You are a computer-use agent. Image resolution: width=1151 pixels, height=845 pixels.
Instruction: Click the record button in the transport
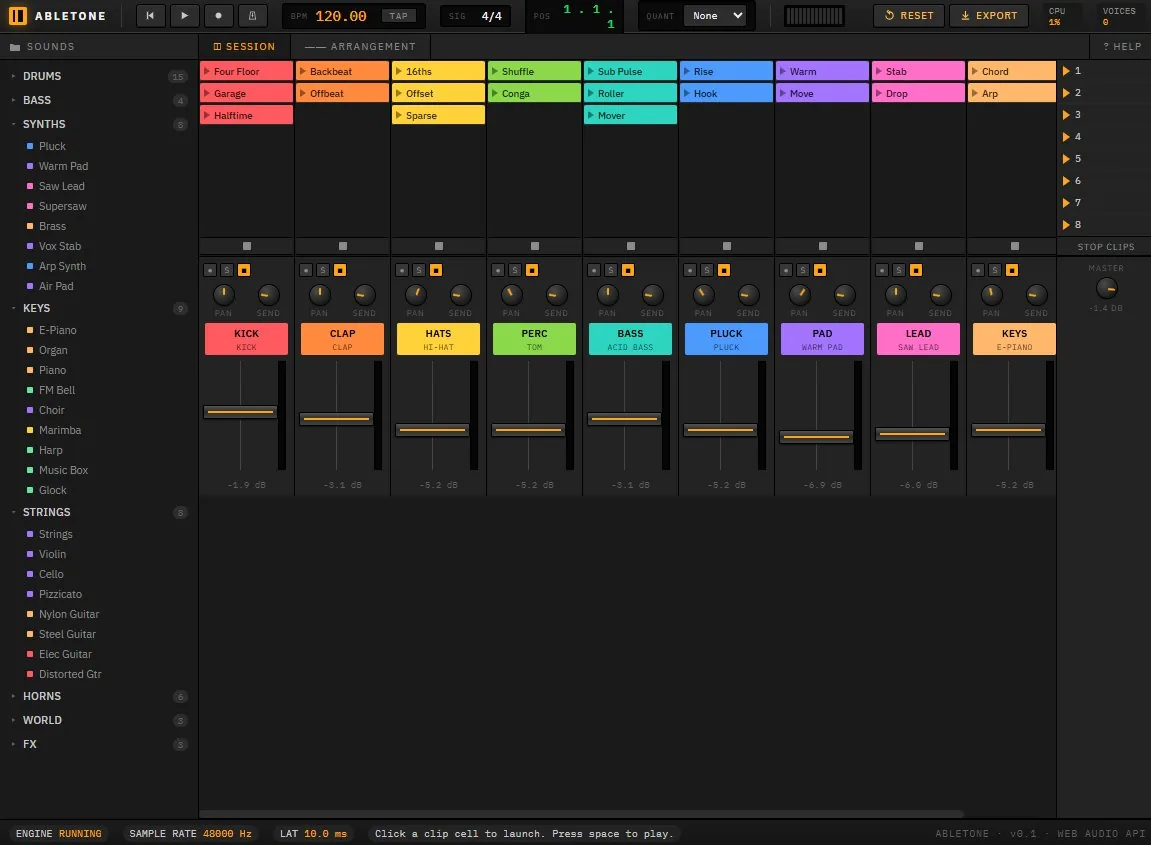[x=218, y=15]
